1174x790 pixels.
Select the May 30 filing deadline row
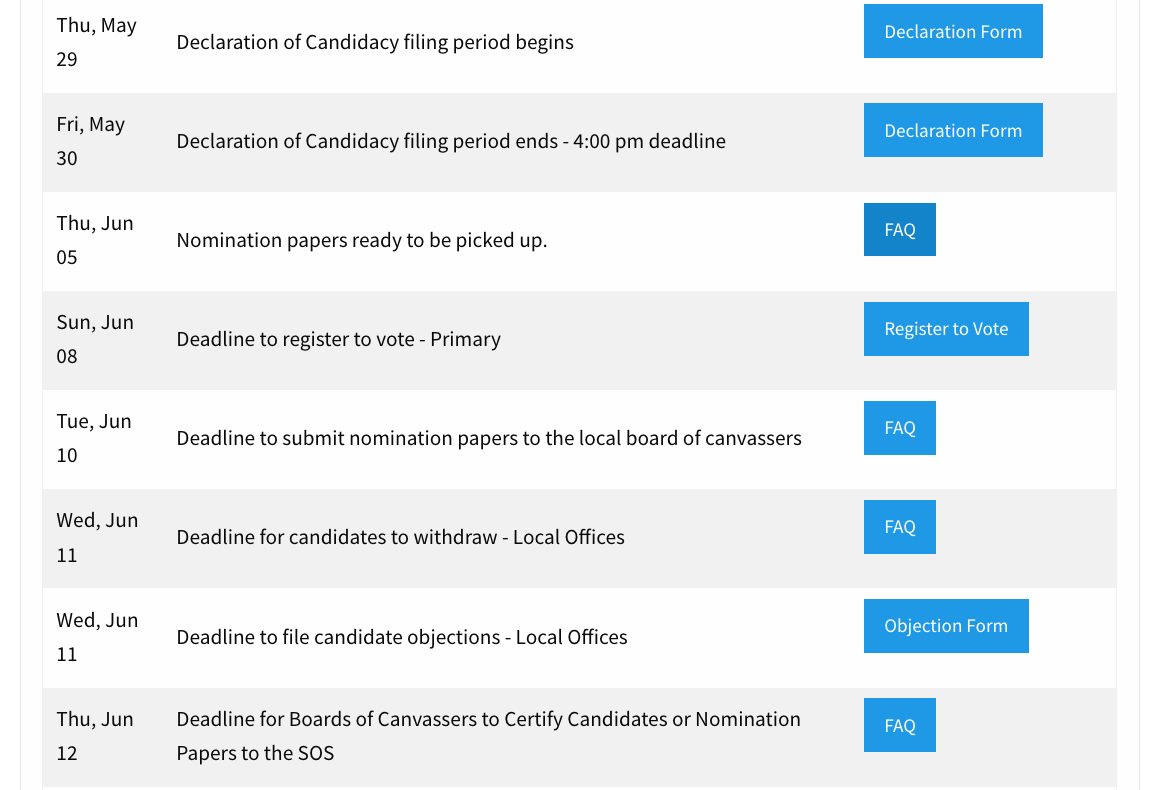click(451, 141)
